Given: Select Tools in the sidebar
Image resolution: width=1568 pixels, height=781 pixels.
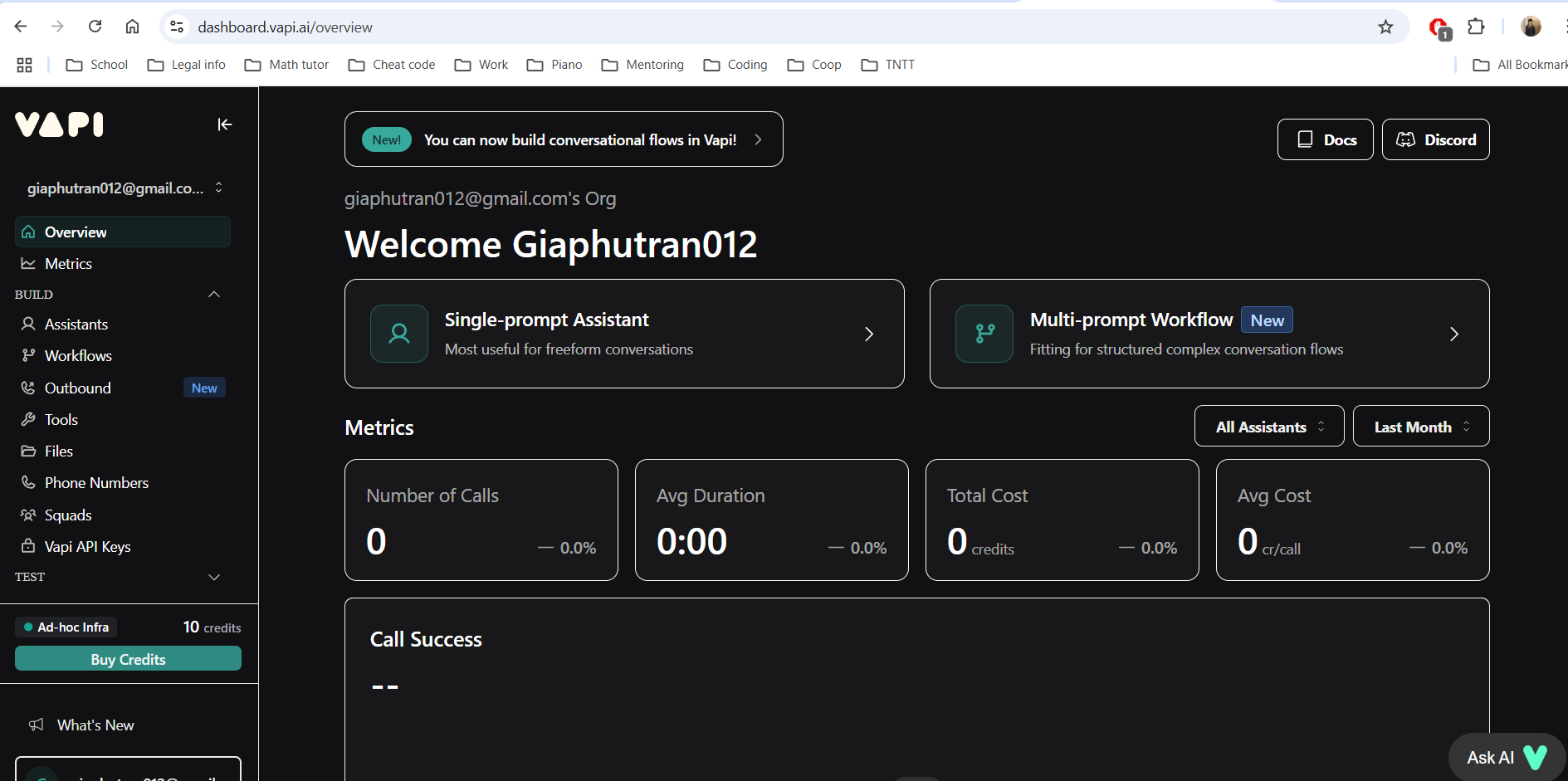Looking at the screenshot, I should point(123,419).
